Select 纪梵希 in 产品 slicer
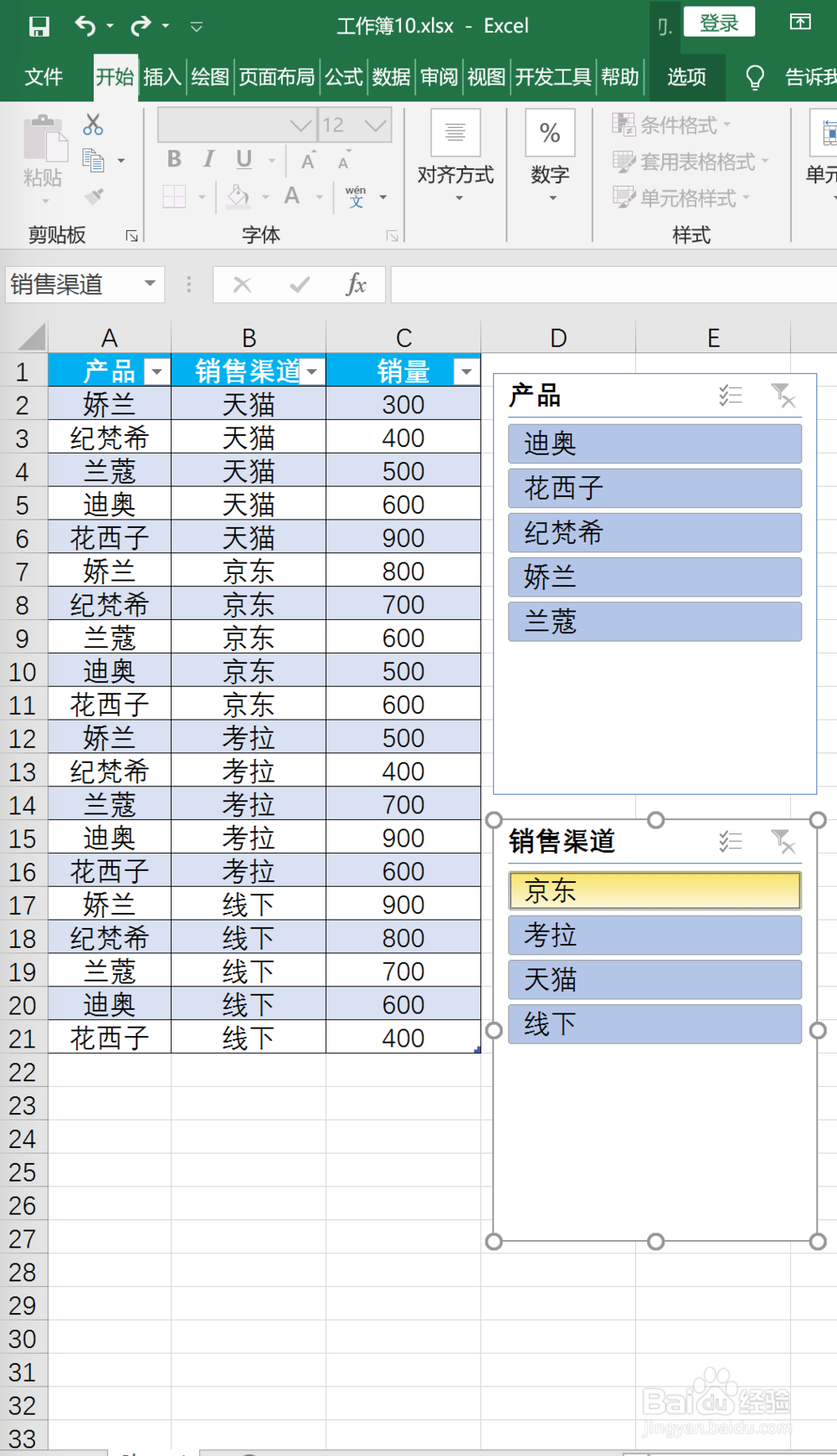Screen dimensions: 837x1456 coord(655,533)
